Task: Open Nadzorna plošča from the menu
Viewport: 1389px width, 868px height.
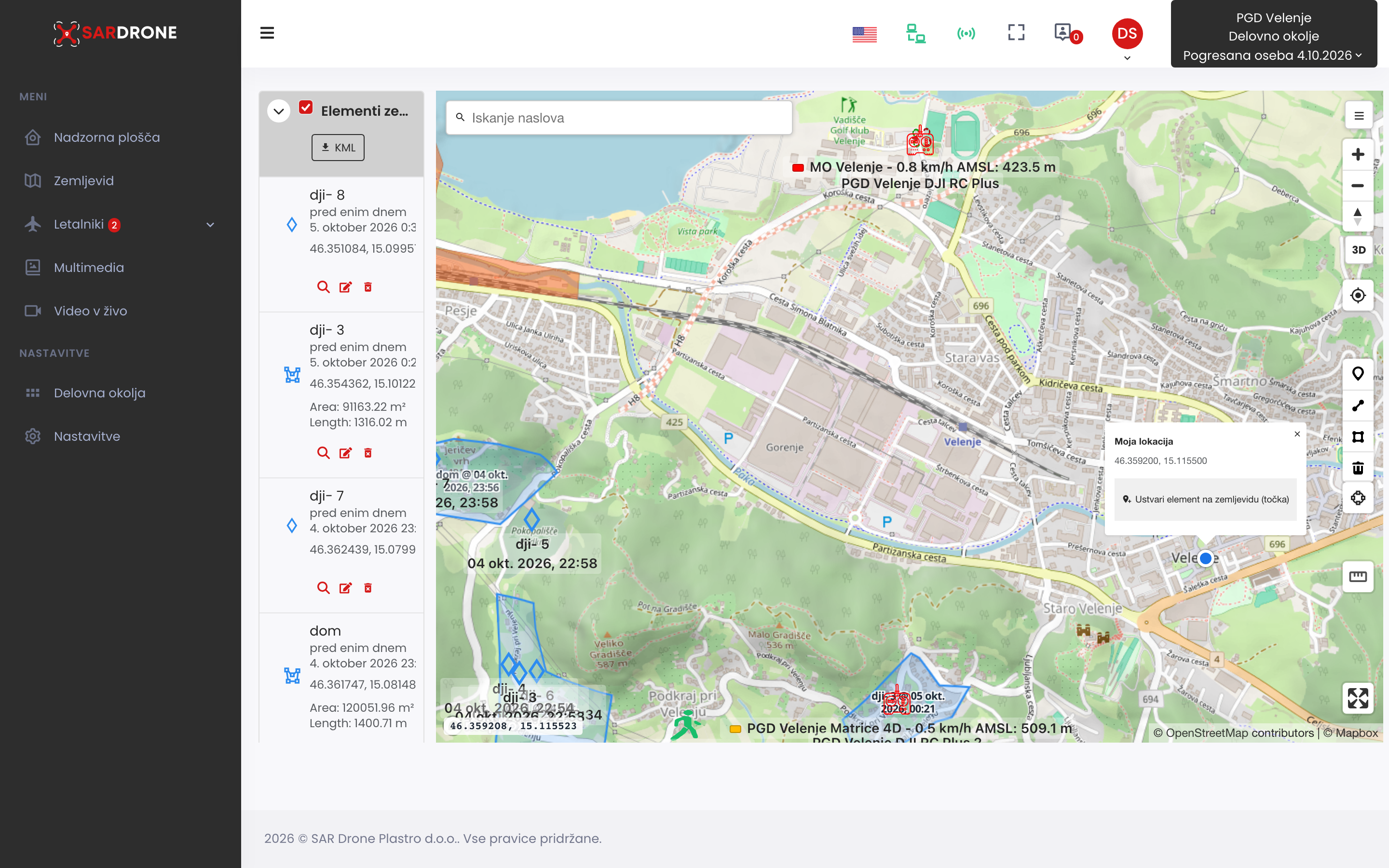Action: [107, 137]
